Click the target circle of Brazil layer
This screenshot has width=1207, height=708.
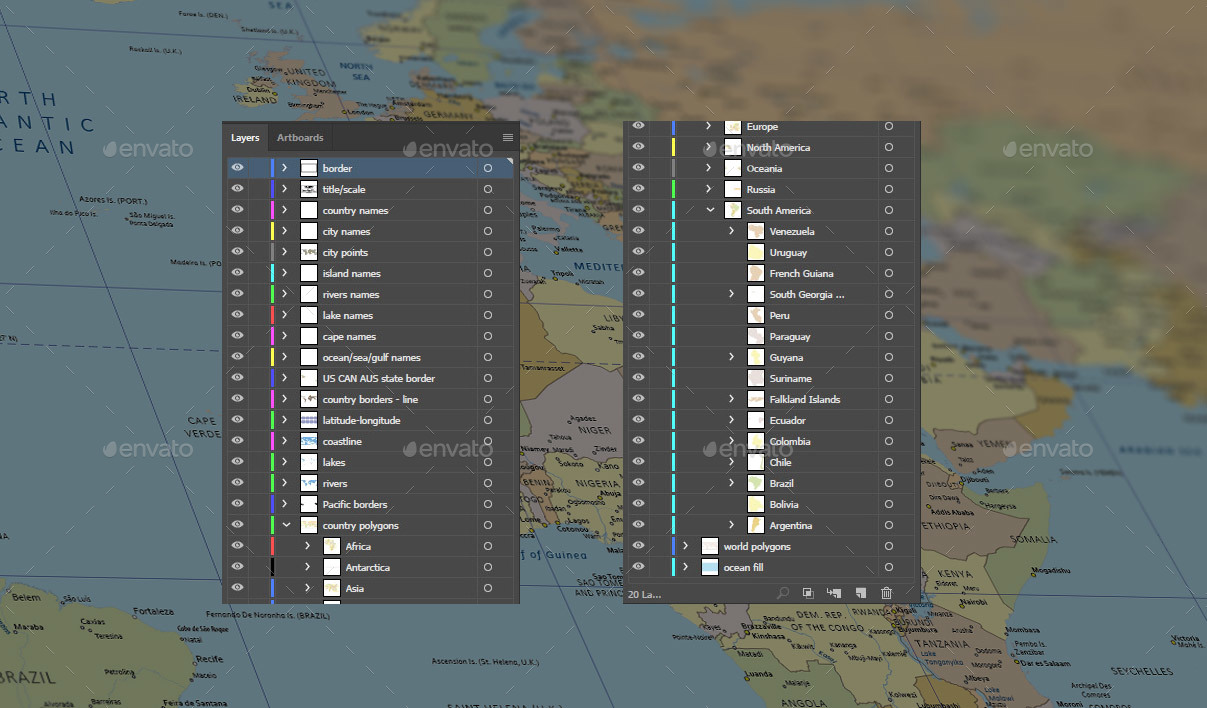[x=888, y=483]
